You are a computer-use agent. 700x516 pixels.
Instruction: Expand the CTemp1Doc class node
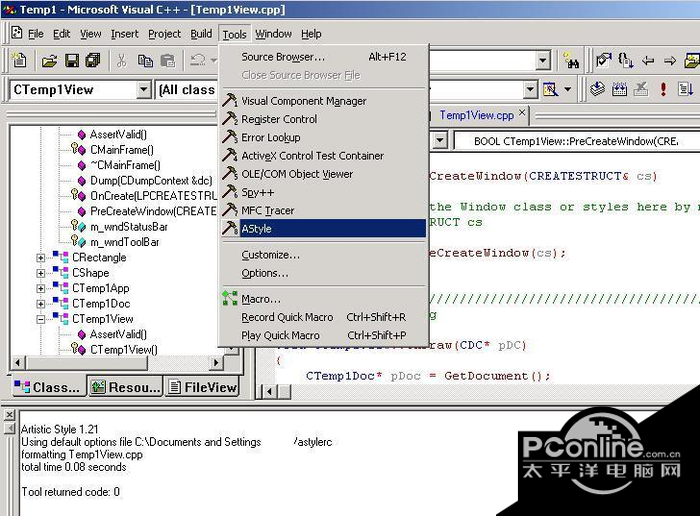click(x=41, y=304)
